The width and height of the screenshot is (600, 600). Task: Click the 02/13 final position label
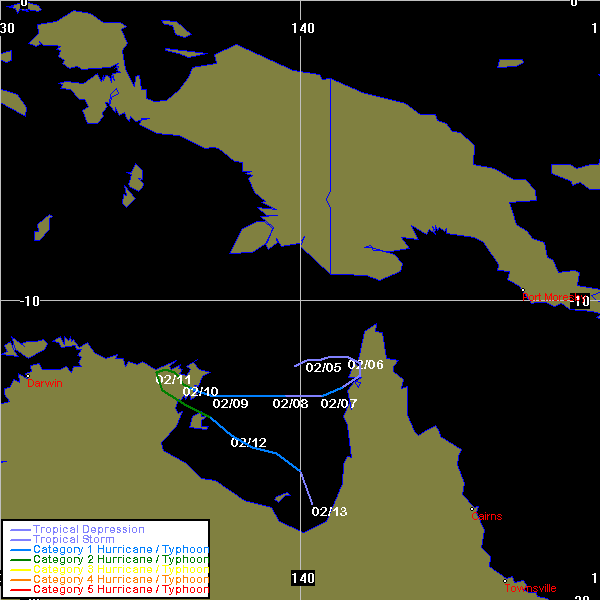pyautogui.click(x=329, y=512)
